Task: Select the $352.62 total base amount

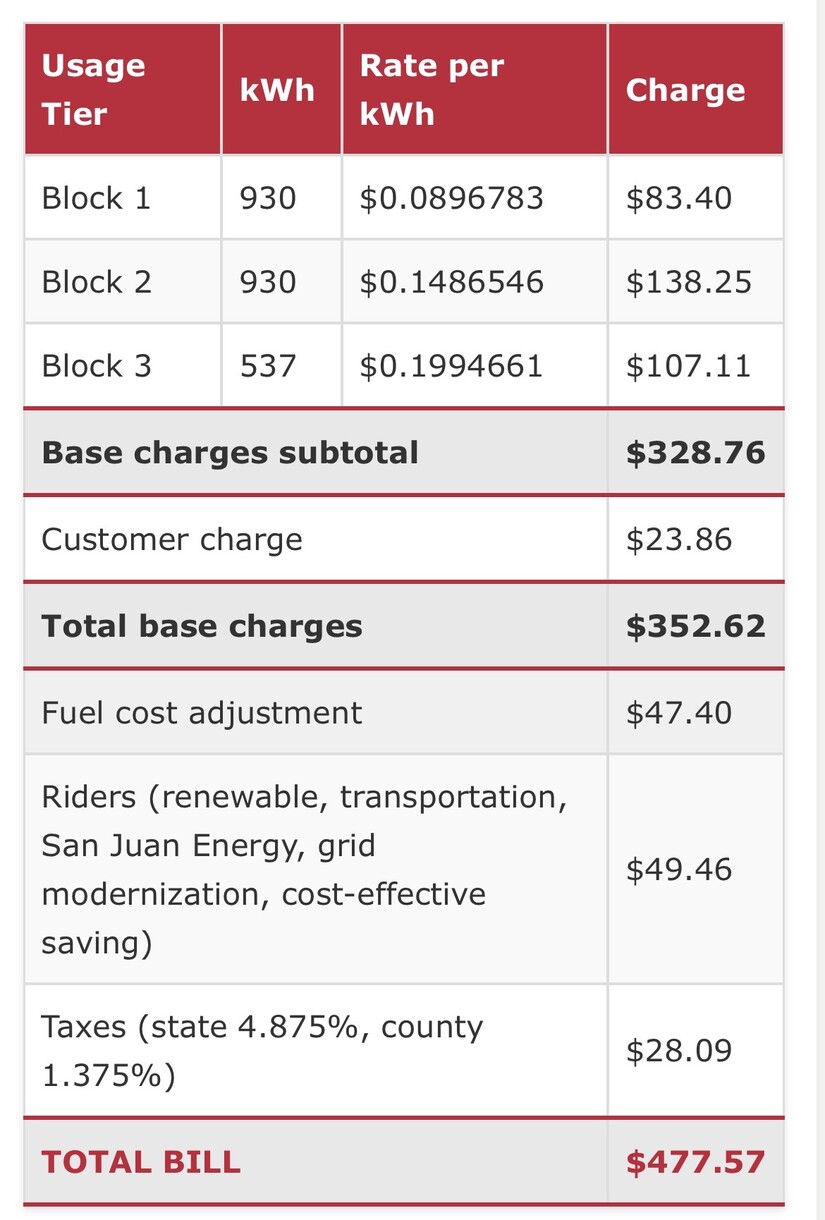Action: tap(696, 626)
